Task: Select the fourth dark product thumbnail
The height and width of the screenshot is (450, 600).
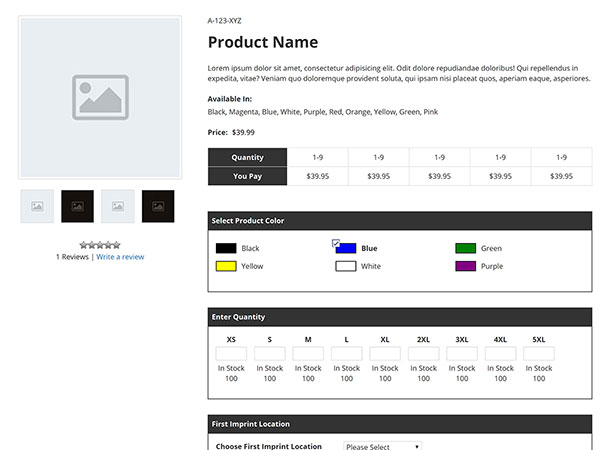Action: coord(158,206)
